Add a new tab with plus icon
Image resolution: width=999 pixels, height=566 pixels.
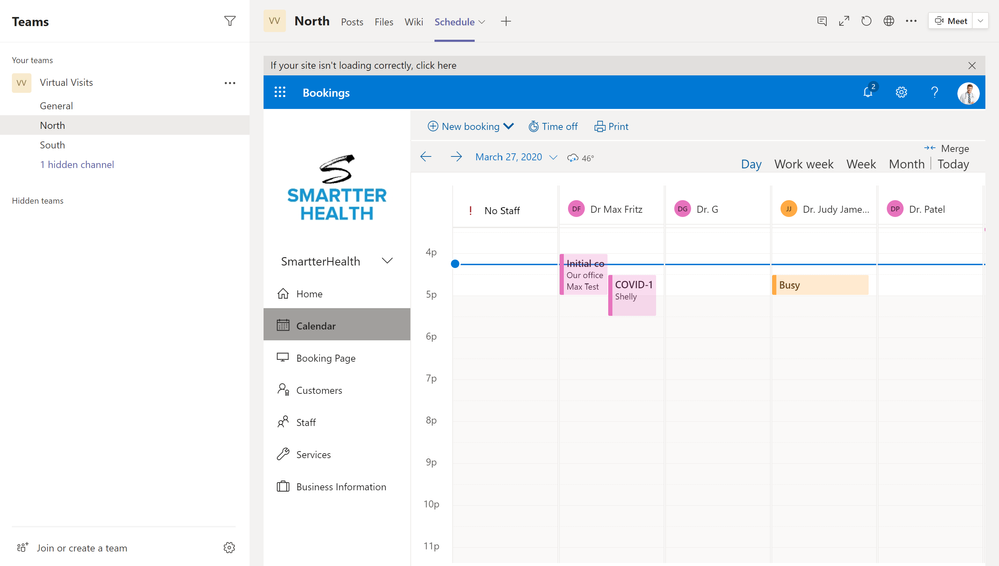[x=506, y=21]
